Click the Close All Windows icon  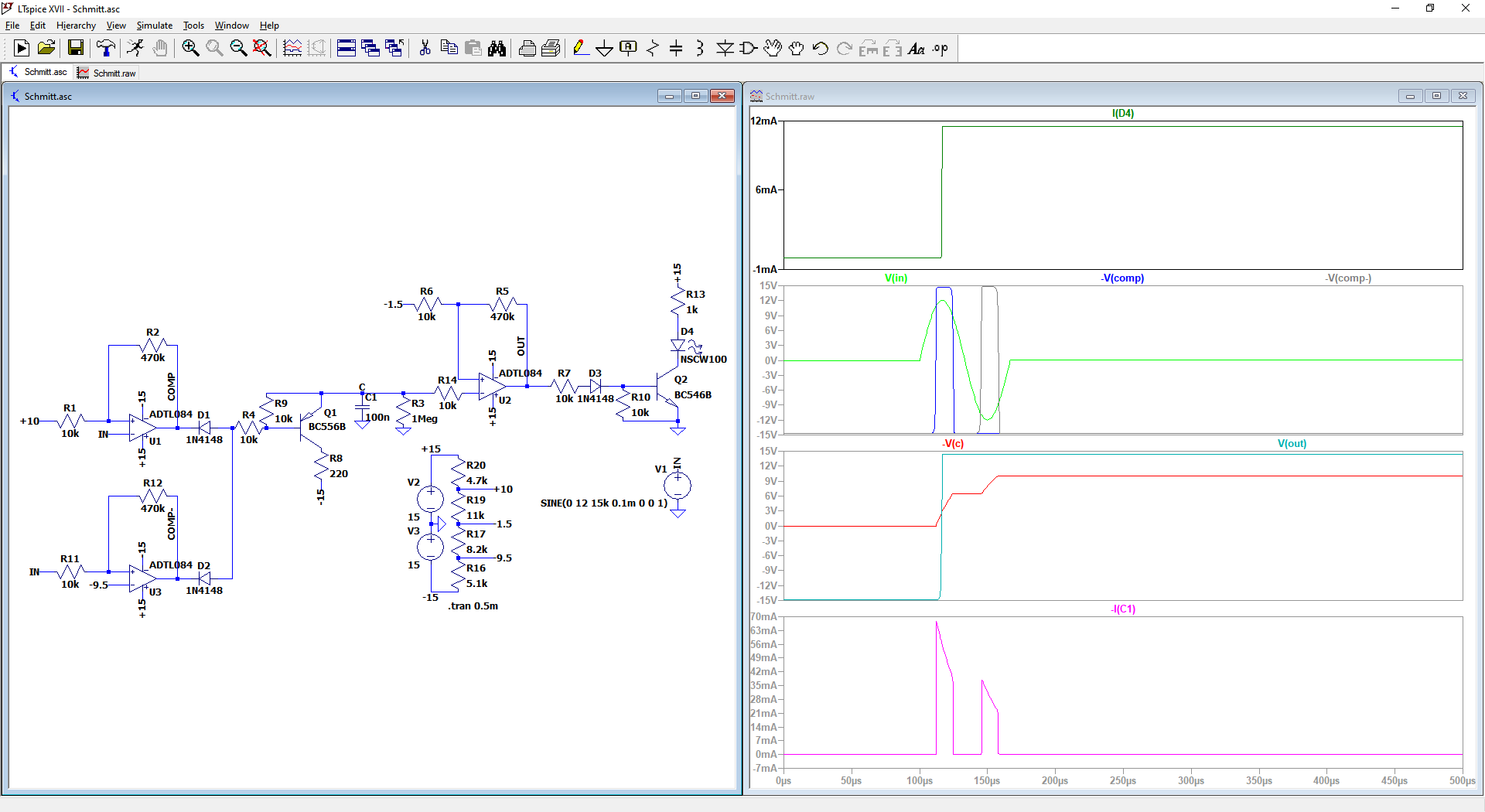tap(394, 49)
